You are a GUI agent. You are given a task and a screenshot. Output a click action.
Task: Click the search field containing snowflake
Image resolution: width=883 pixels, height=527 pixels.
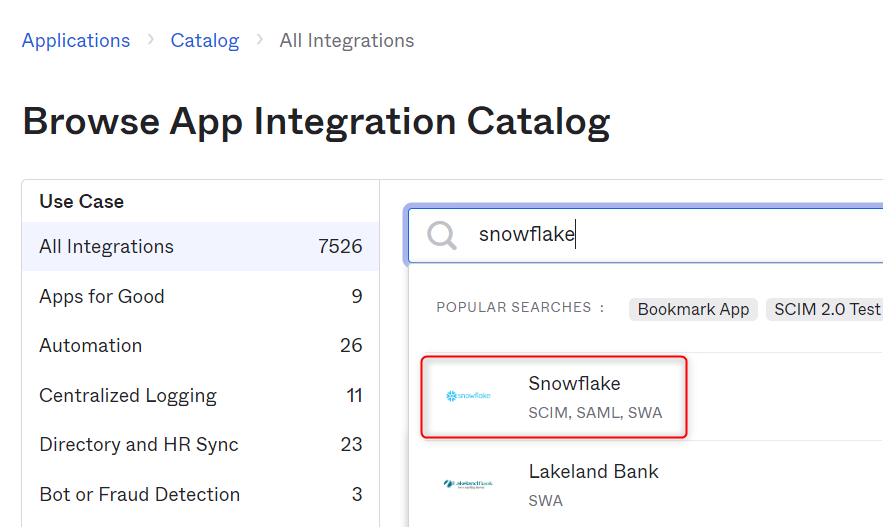click(x=645, y=235)
